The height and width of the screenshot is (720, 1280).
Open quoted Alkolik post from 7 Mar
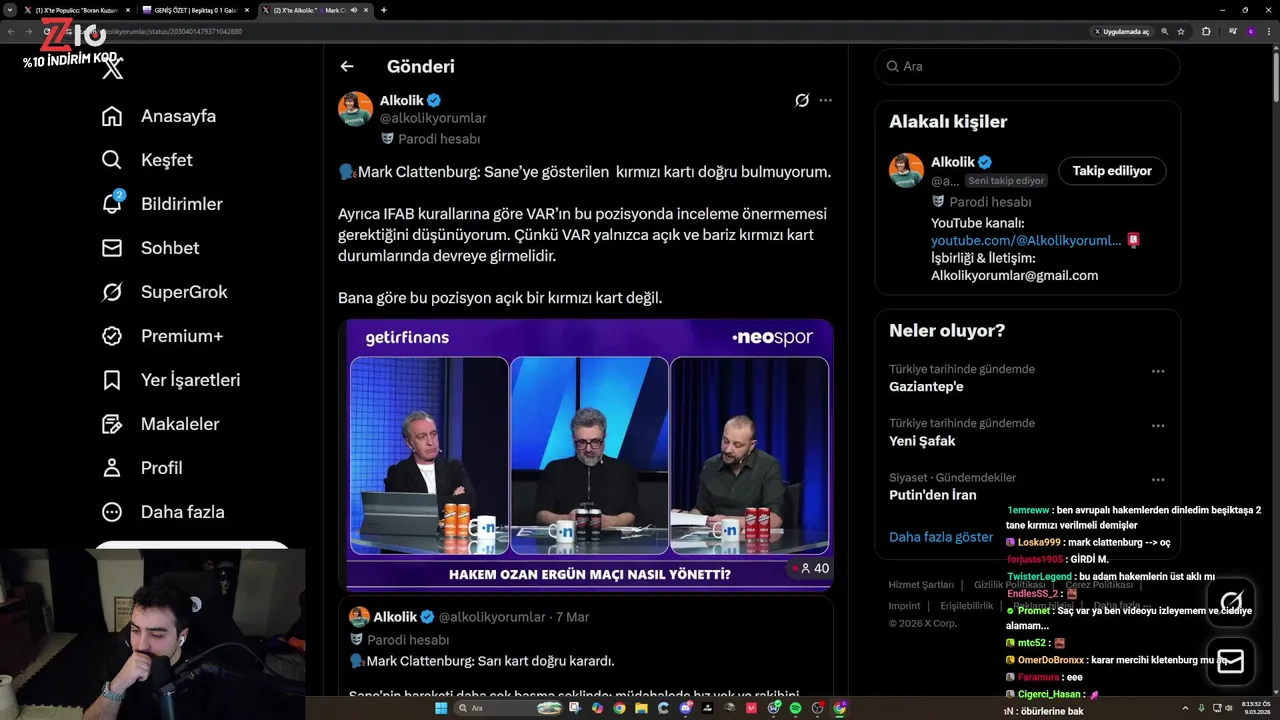point(586,648)
